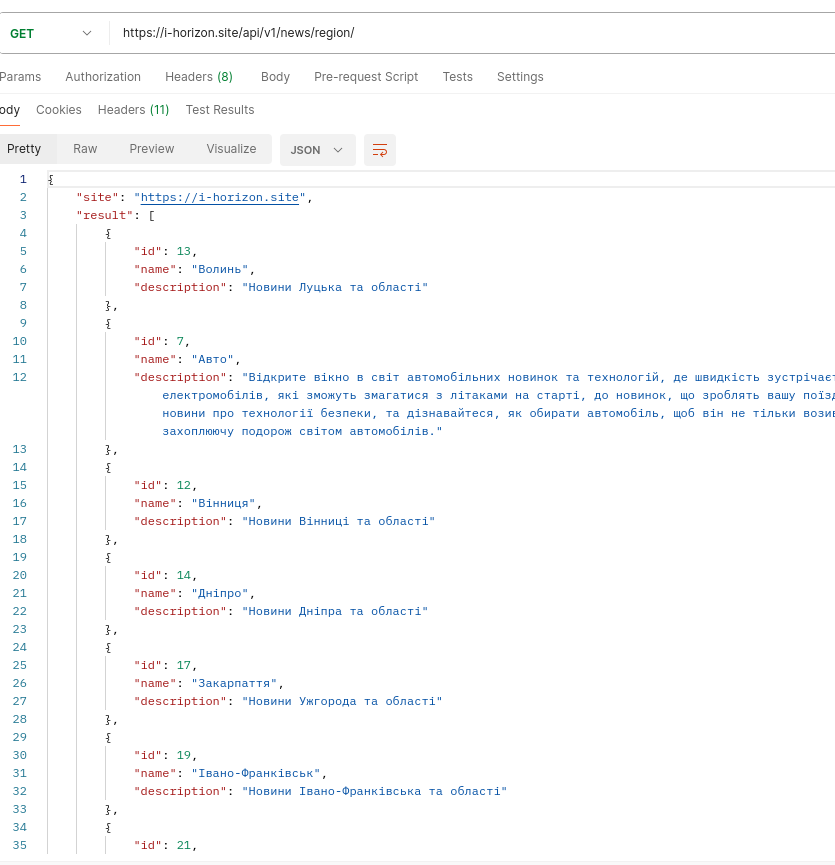Click line number 12 in the gutter

pos(20,377)
